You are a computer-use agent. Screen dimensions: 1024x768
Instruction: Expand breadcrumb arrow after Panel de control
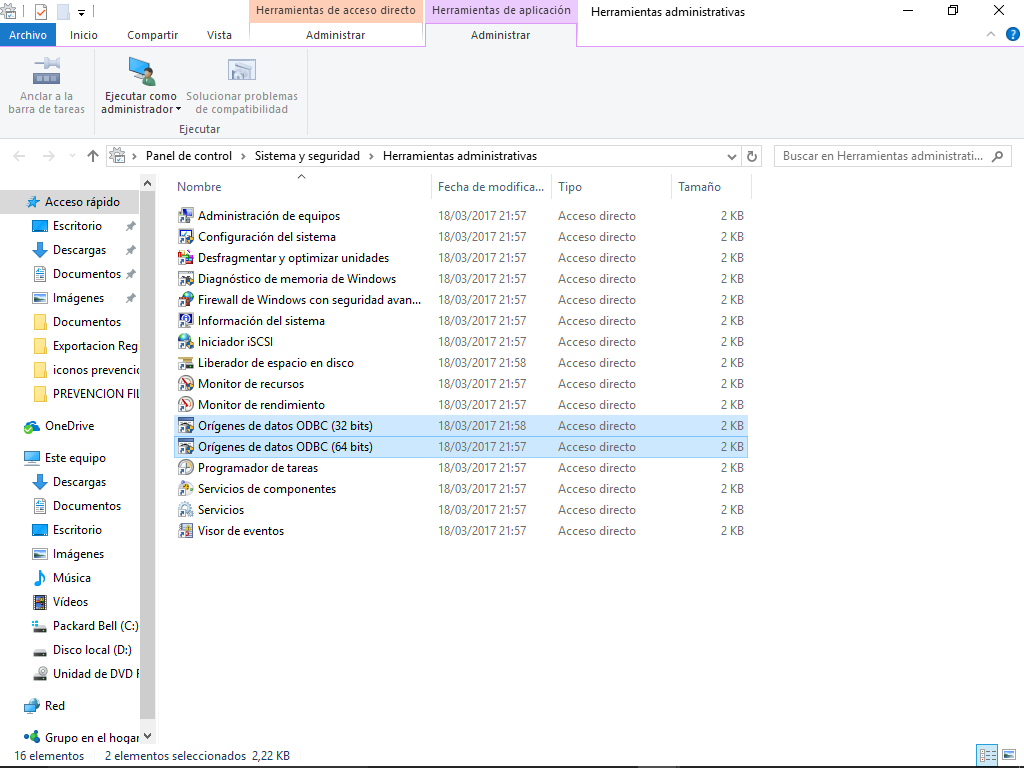click(243, 156)
